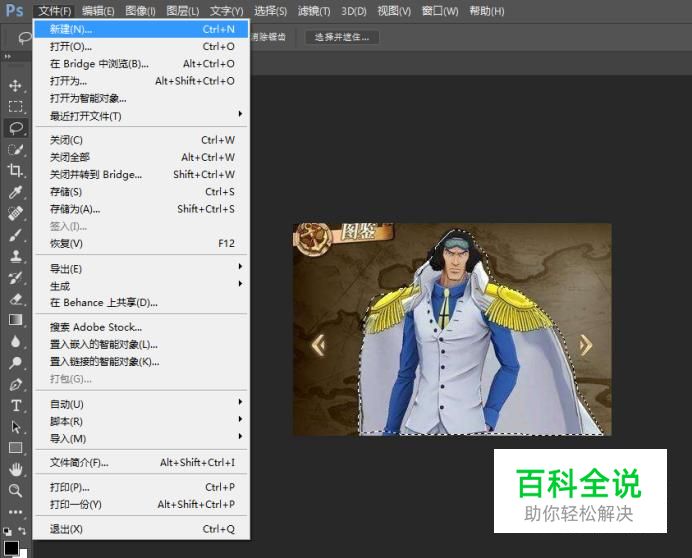Image resolution: width=692 pixels, height=558 pixels.
Task: Swap foreground and background colors
Action: click(22, 530)
